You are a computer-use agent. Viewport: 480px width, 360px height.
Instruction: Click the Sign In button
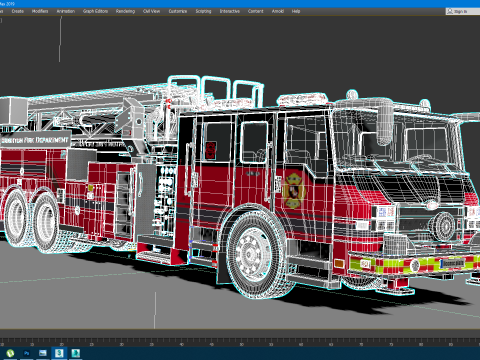(463, 11)
